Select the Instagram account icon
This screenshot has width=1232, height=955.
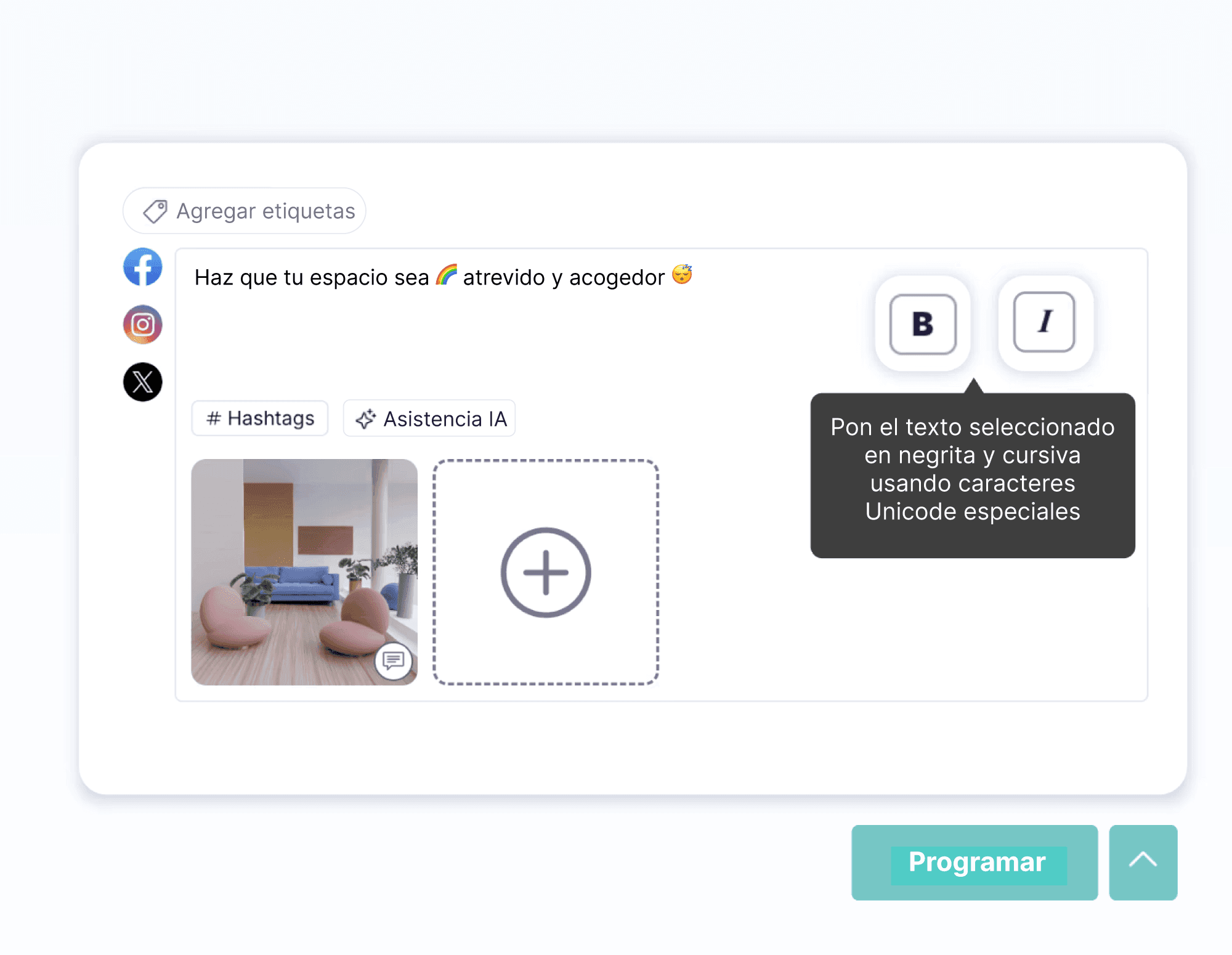(x=143, y=324)
